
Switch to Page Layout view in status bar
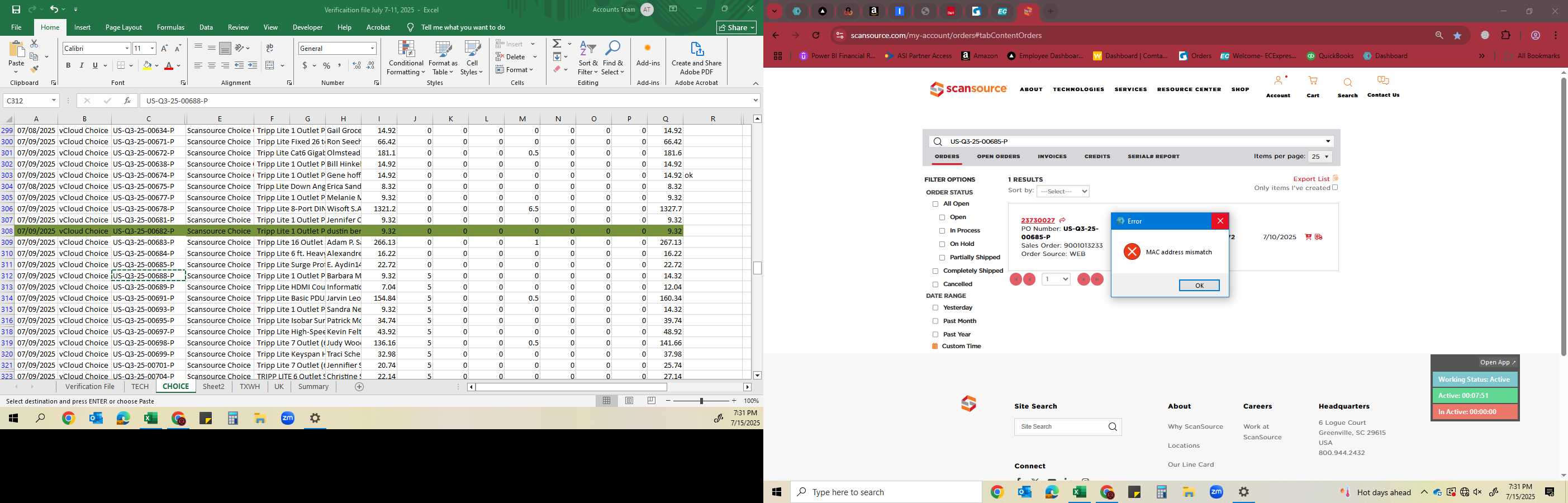(x=629, y=401)
